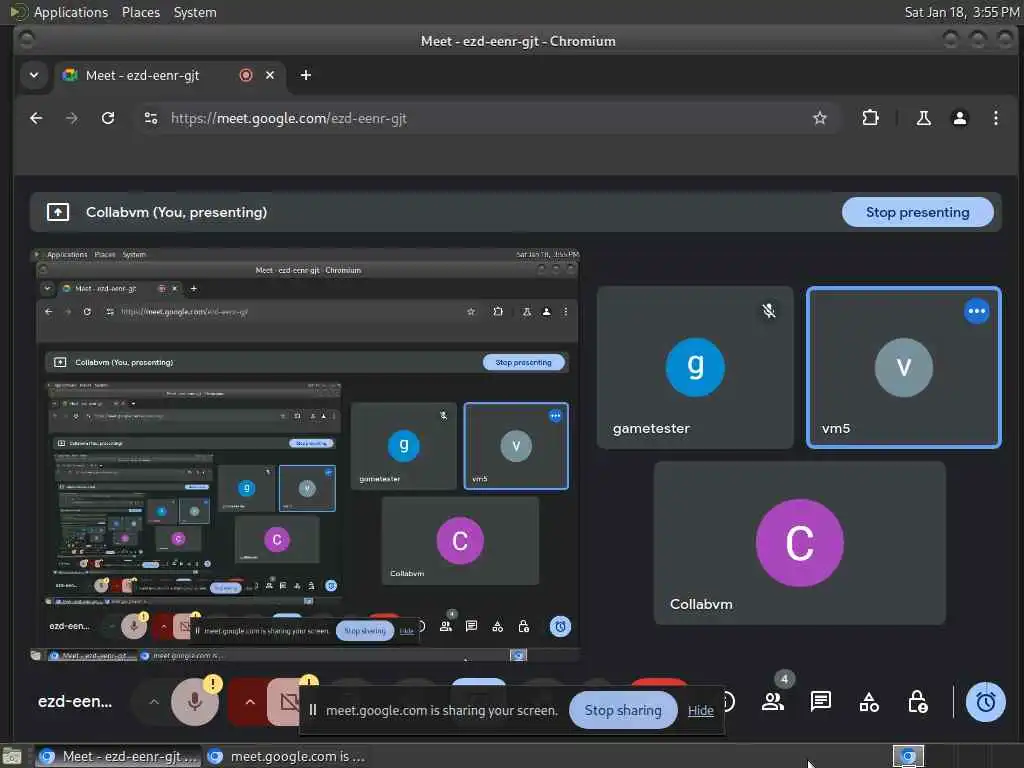Toggle the camera button in Meet
The image size is (1024, 768).
[x=287, y=703]
